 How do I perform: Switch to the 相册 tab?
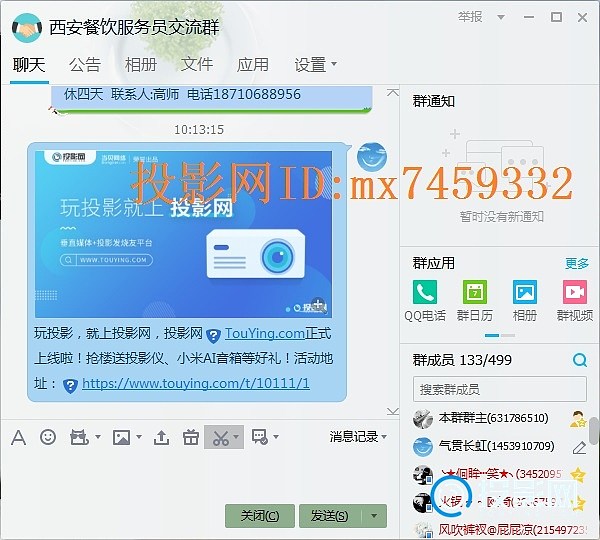141,64
